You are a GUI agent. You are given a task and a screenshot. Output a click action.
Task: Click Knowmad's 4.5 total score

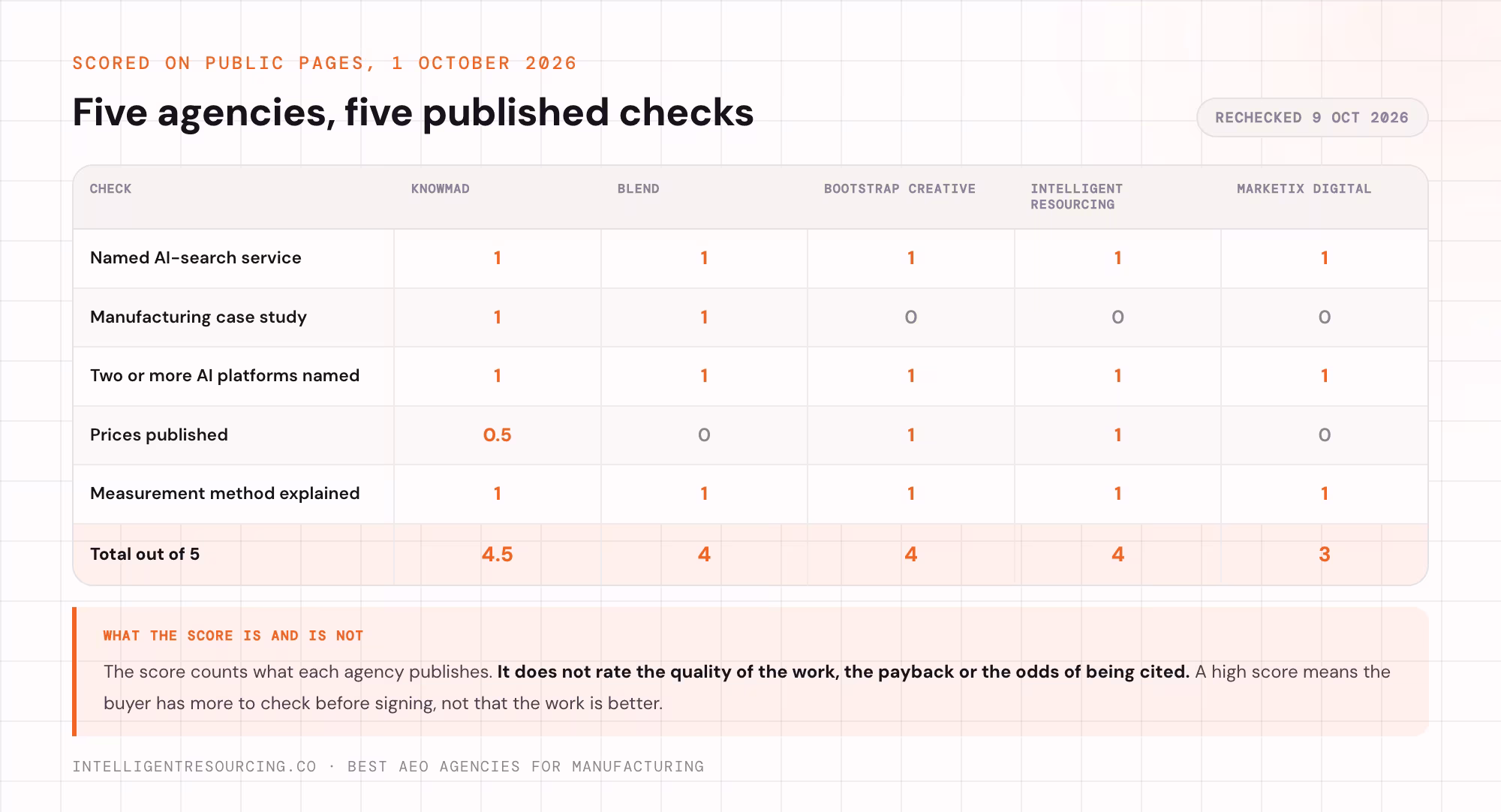point(498,555)
